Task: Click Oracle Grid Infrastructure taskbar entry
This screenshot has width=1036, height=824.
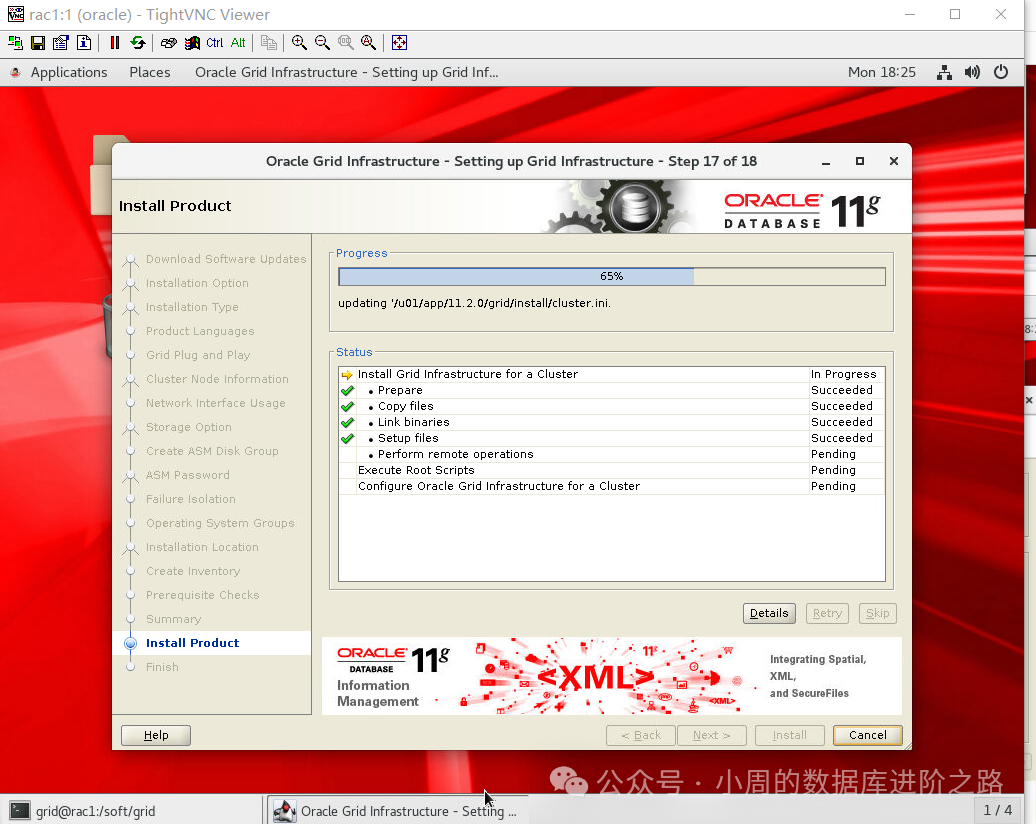Action: pyautogui.click(x=396, y=811)
